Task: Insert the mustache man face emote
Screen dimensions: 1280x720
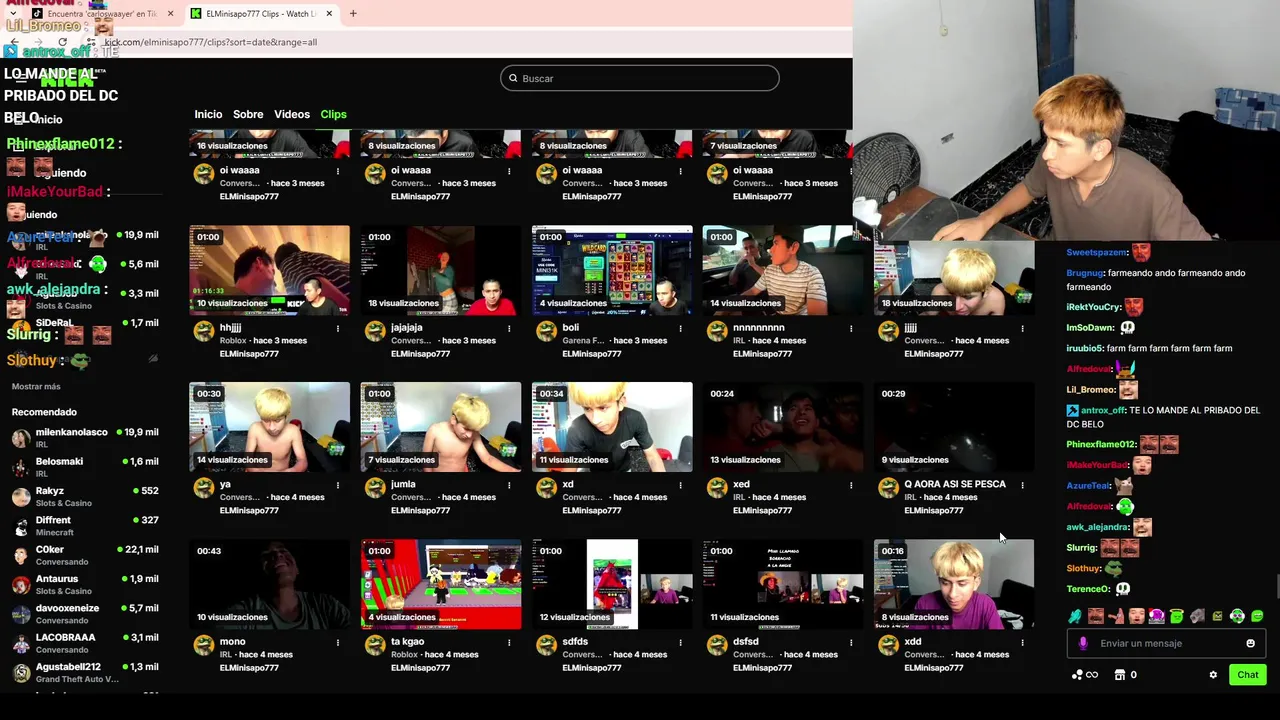Action: tap(1096, 616)
